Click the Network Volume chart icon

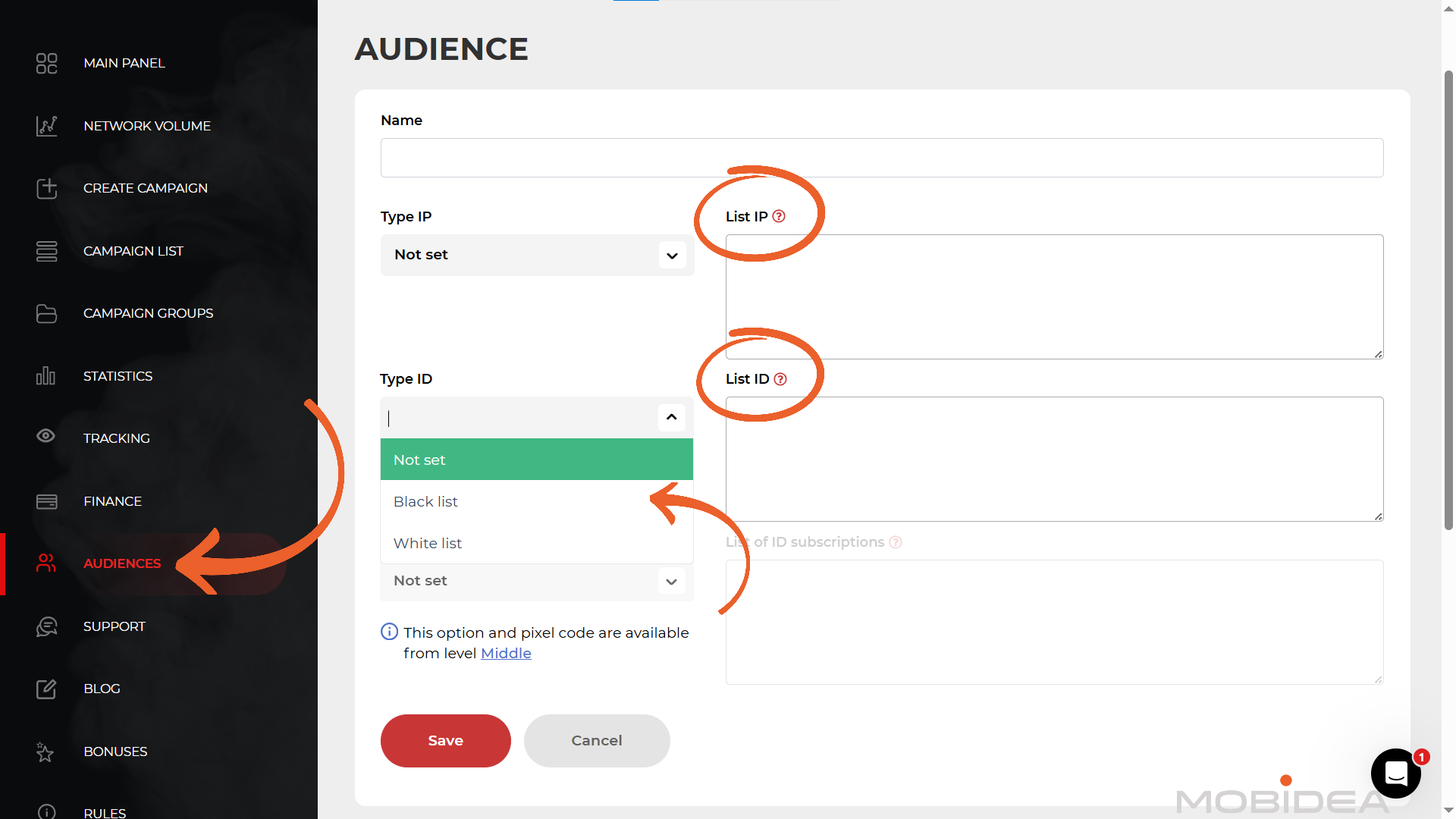(46, 126)
